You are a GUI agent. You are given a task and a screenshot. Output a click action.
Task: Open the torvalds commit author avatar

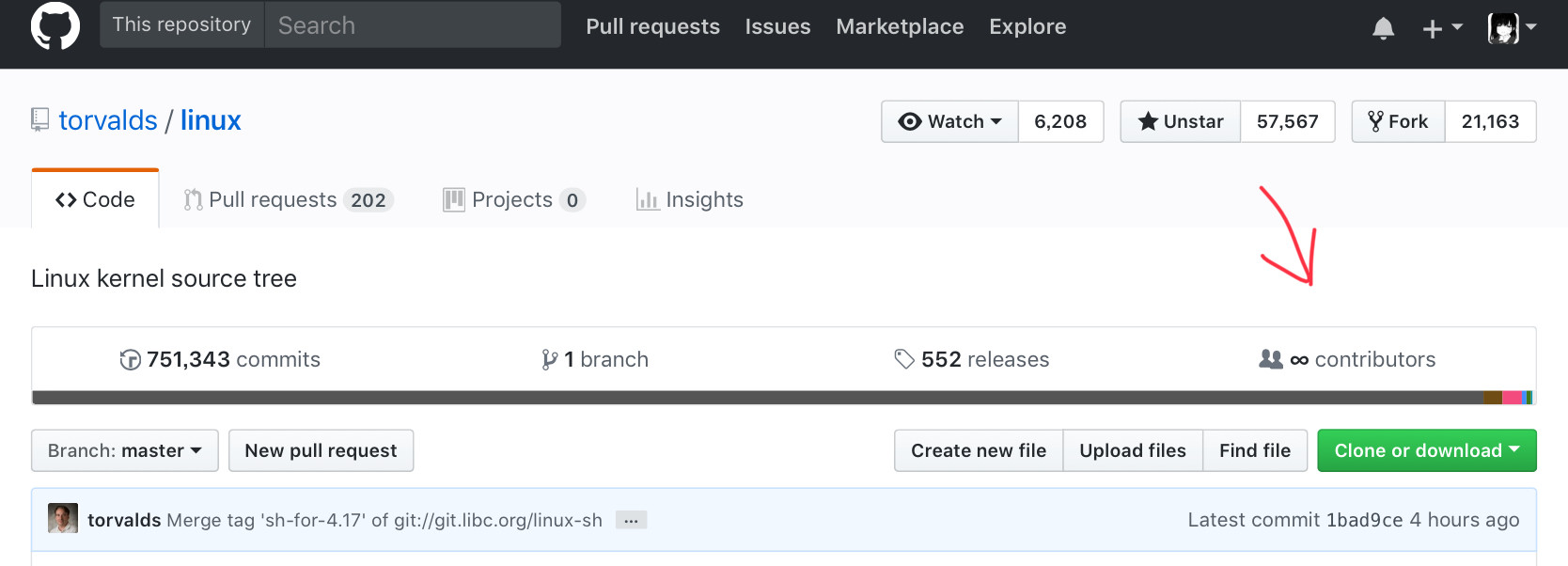[63, 518]
